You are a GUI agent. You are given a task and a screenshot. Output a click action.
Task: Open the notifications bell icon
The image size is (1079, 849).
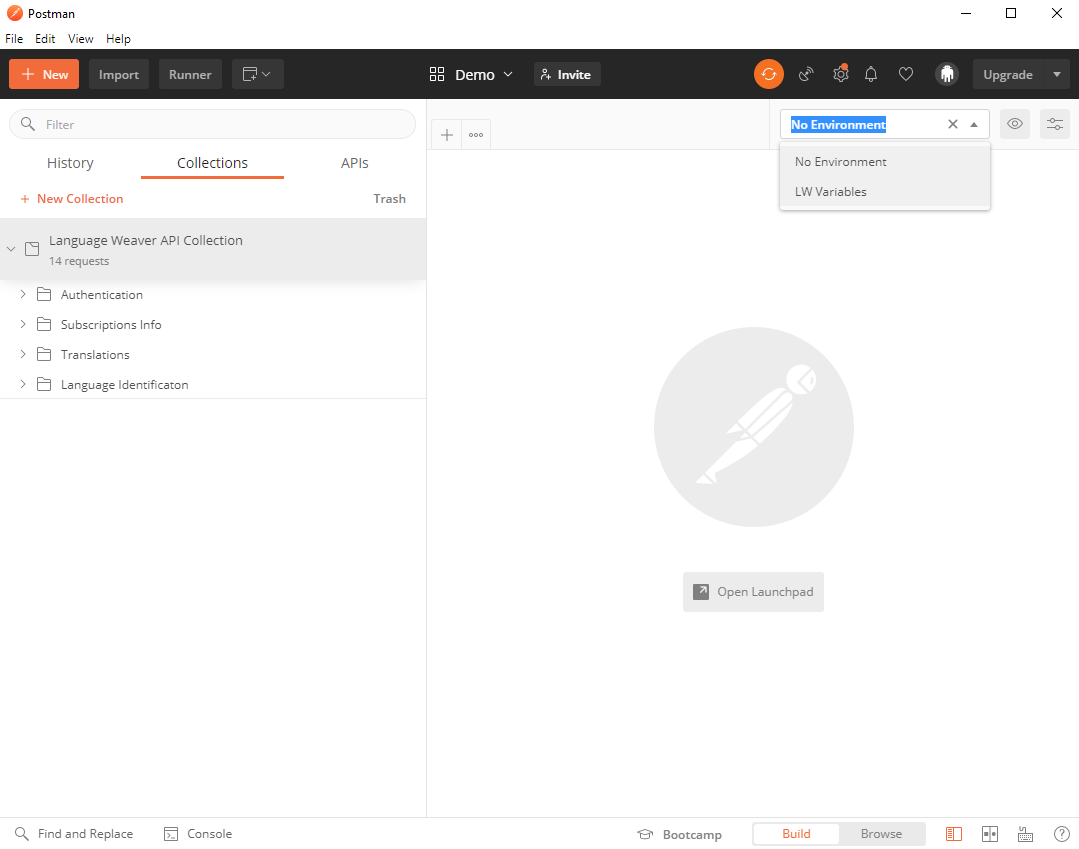pos(870,74)
